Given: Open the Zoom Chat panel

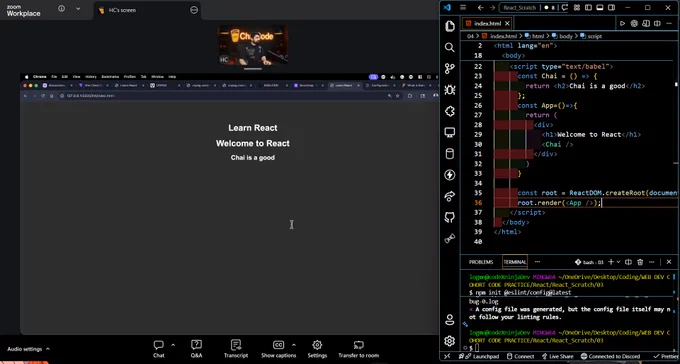Looking at the screenshot, I should coord(159,349).
